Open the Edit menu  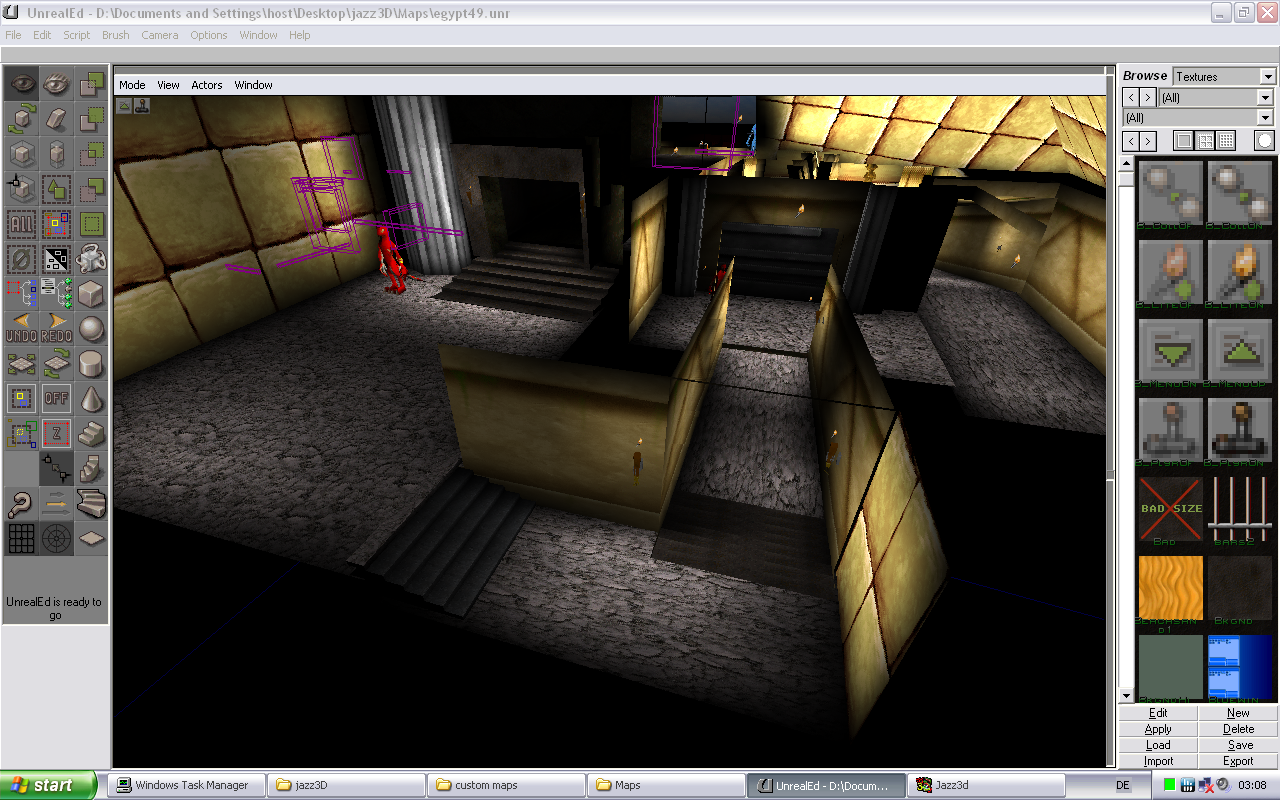(x=42, y=35)
